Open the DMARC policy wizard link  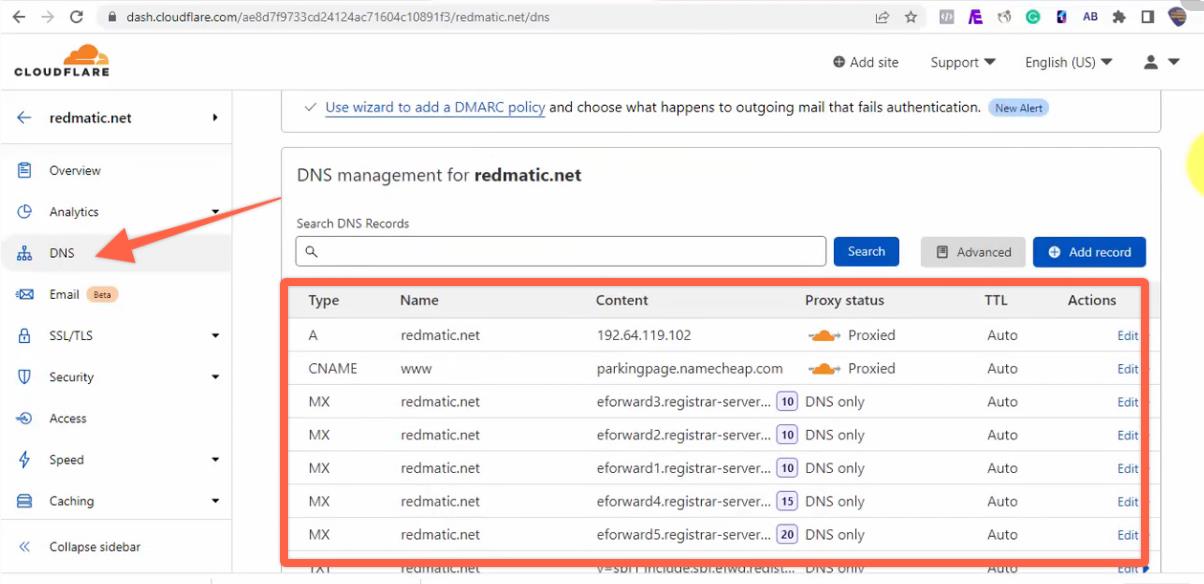pyautogui.click(x=435, y=107)
